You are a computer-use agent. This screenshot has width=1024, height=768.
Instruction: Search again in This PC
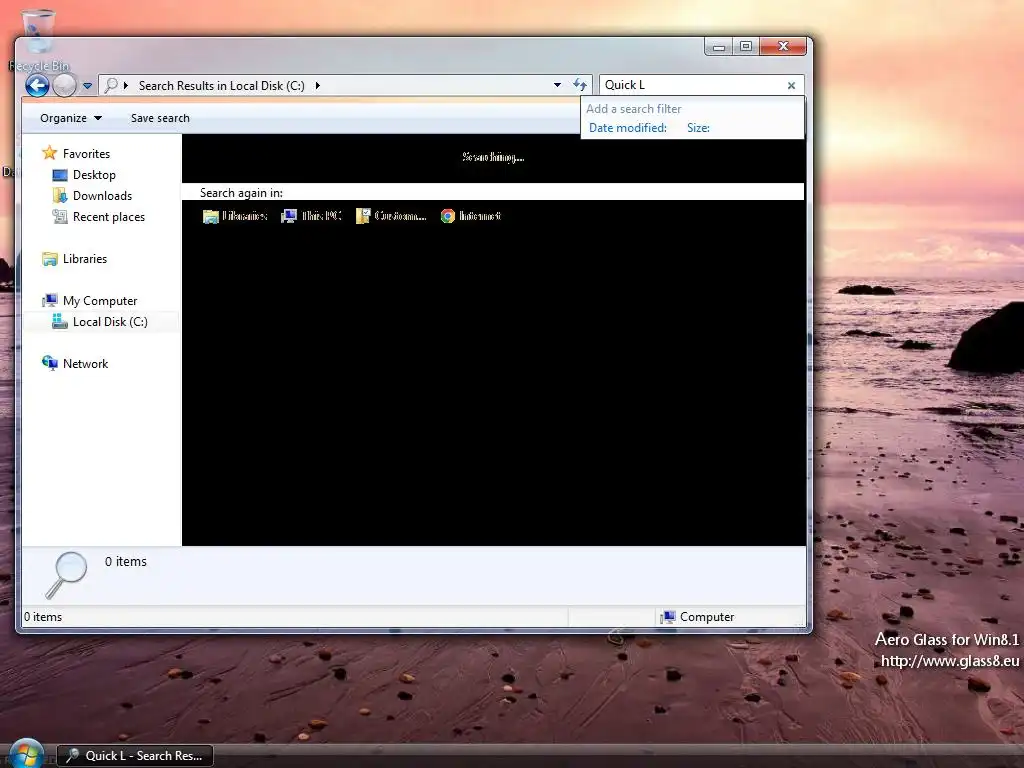[312, 216]
